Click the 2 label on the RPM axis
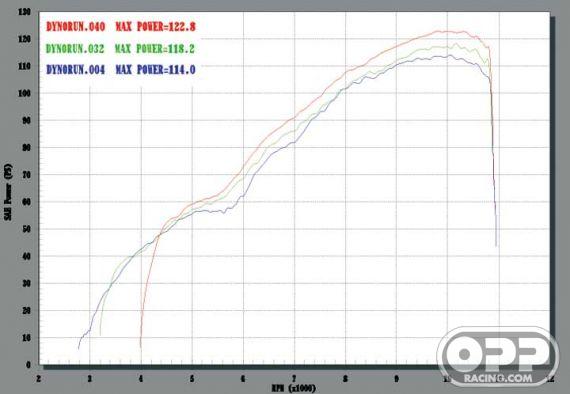570x394 pixels. [39, 379]
